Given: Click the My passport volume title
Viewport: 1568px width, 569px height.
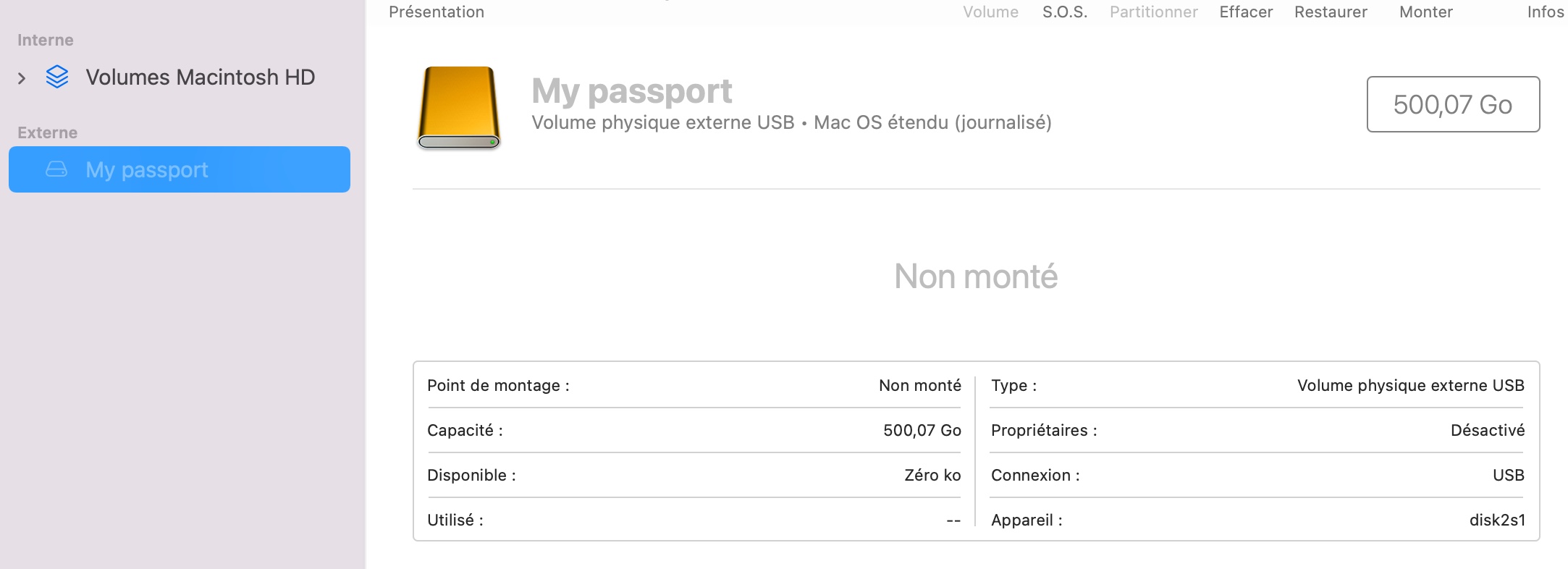Looking at the screenshot, I should [631, 91].
